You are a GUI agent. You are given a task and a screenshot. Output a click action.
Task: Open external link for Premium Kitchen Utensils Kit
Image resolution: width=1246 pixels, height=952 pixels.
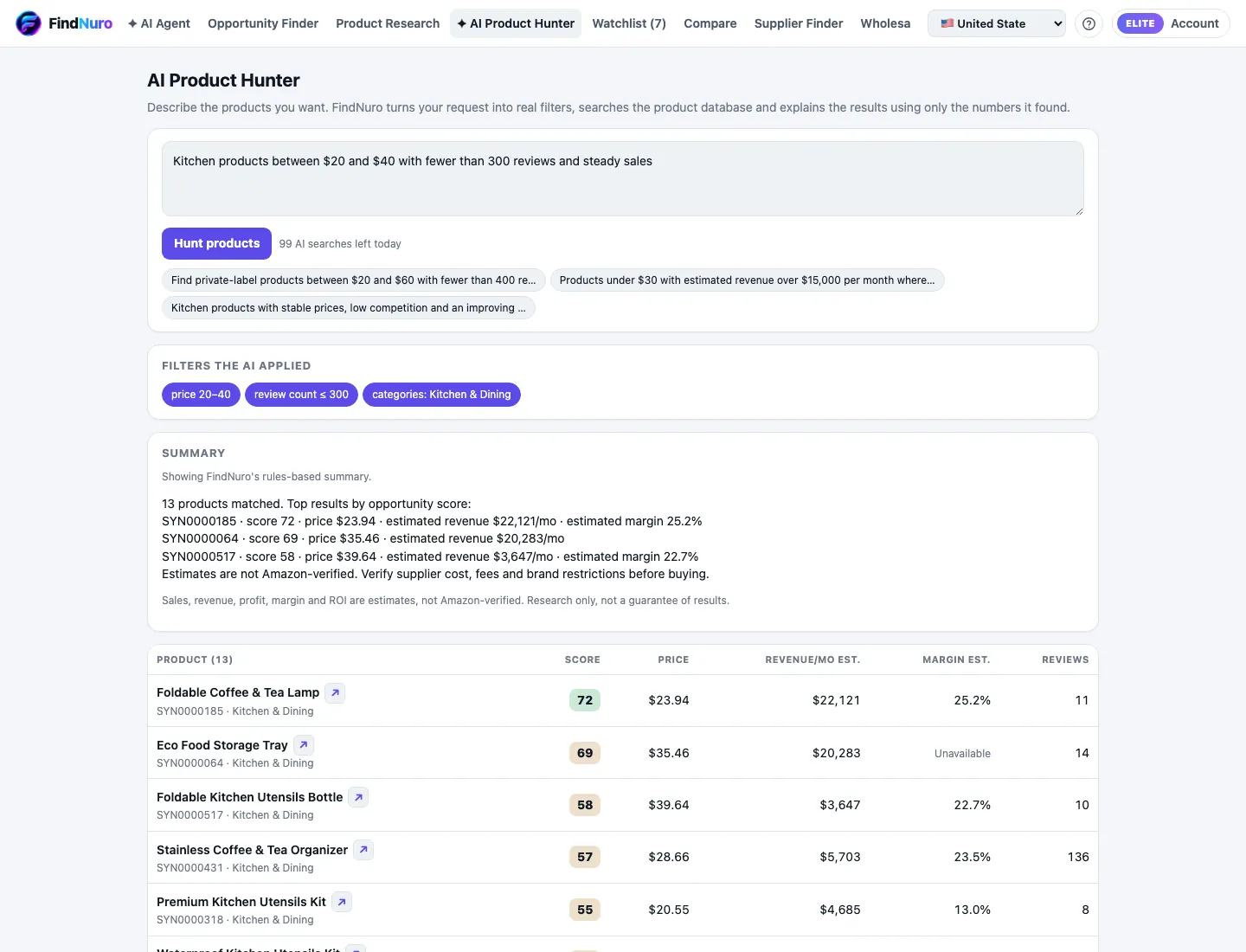point(342,902)
